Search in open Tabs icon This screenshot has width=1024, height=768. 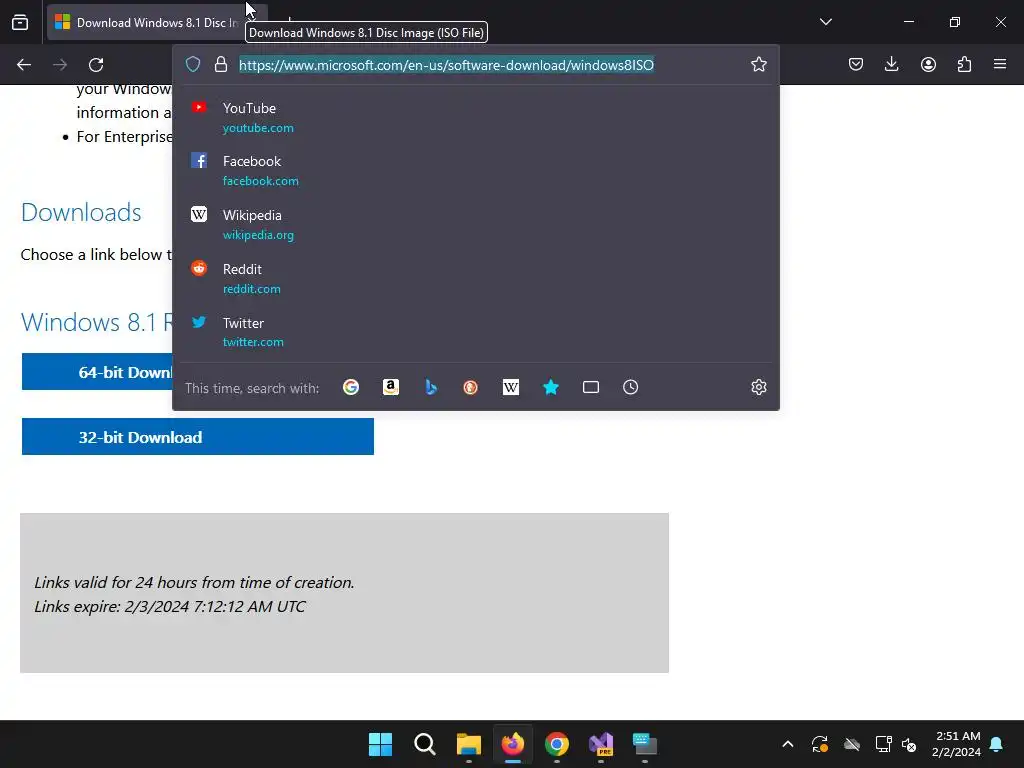coord(590,387)
